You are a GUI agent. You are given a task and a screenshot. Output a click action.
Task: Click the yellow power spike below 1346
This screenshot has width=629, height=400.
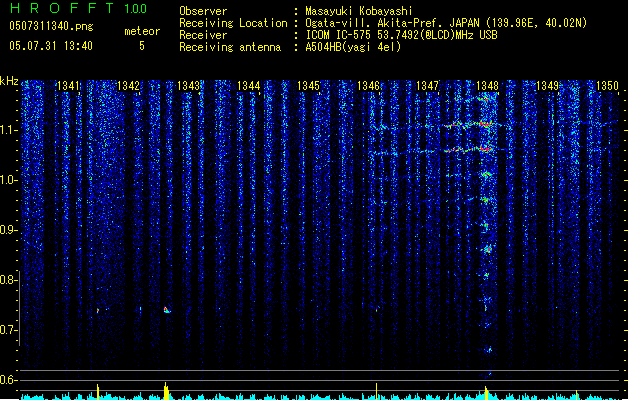[x=376, y=391]
